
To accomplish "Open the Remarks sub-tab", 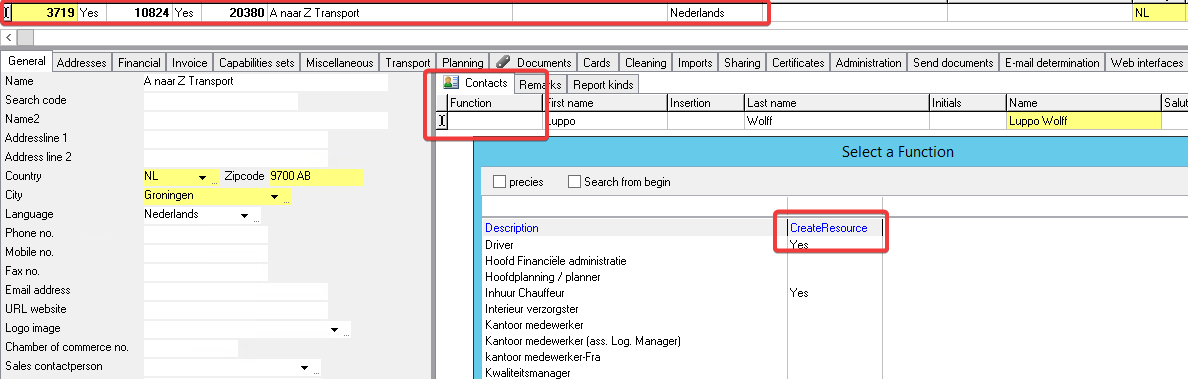I will [539, 85].
